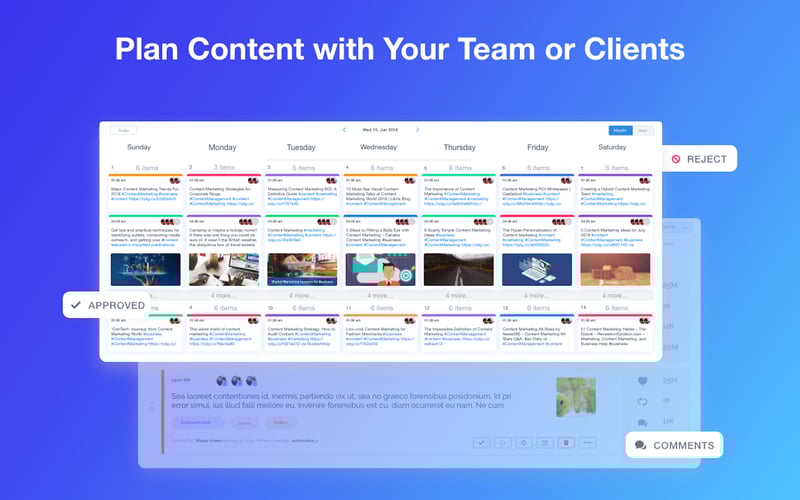800x500 pixels.
Task: Click the approve checkmark icon in back panel
Action: (481, 443)
